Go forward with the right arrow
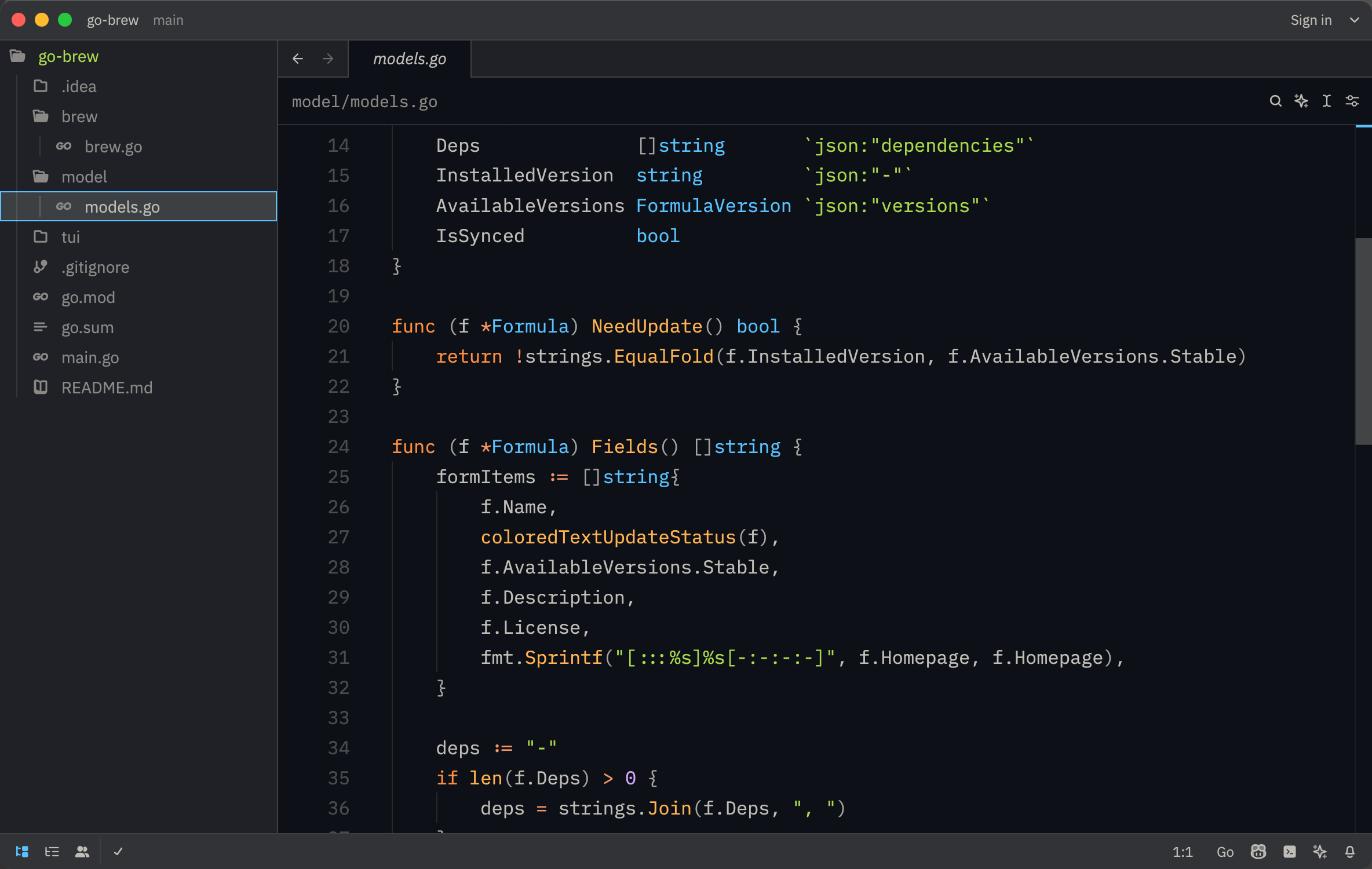Image resolution: width=1372 pixels, height=869 pixels. pyautogui.click(x=328, y=59)
